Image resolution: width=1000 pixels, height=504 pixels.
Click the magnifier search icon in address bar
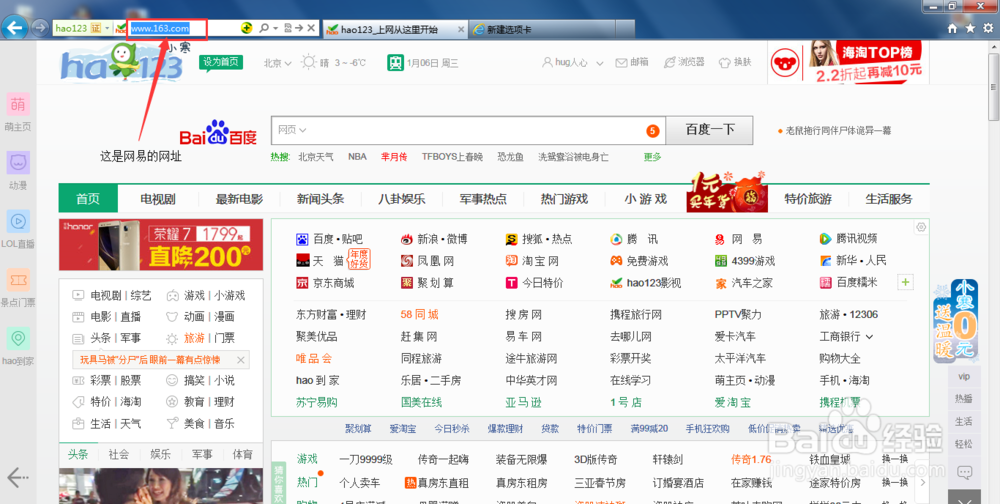[264, 28]
